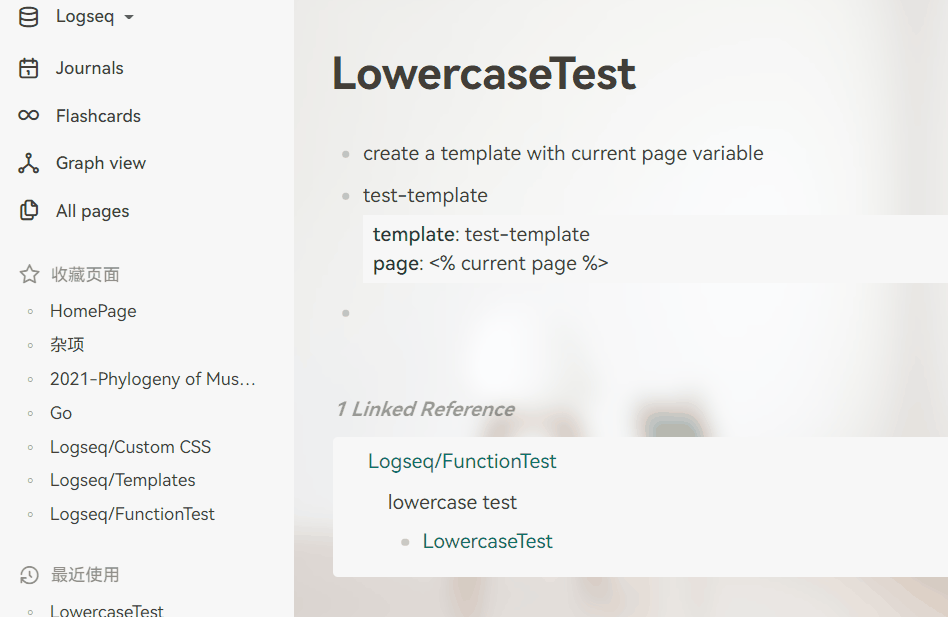Open the LowercaseTest link inside linked references
This screenshot has height=617, width=948.
488,541
